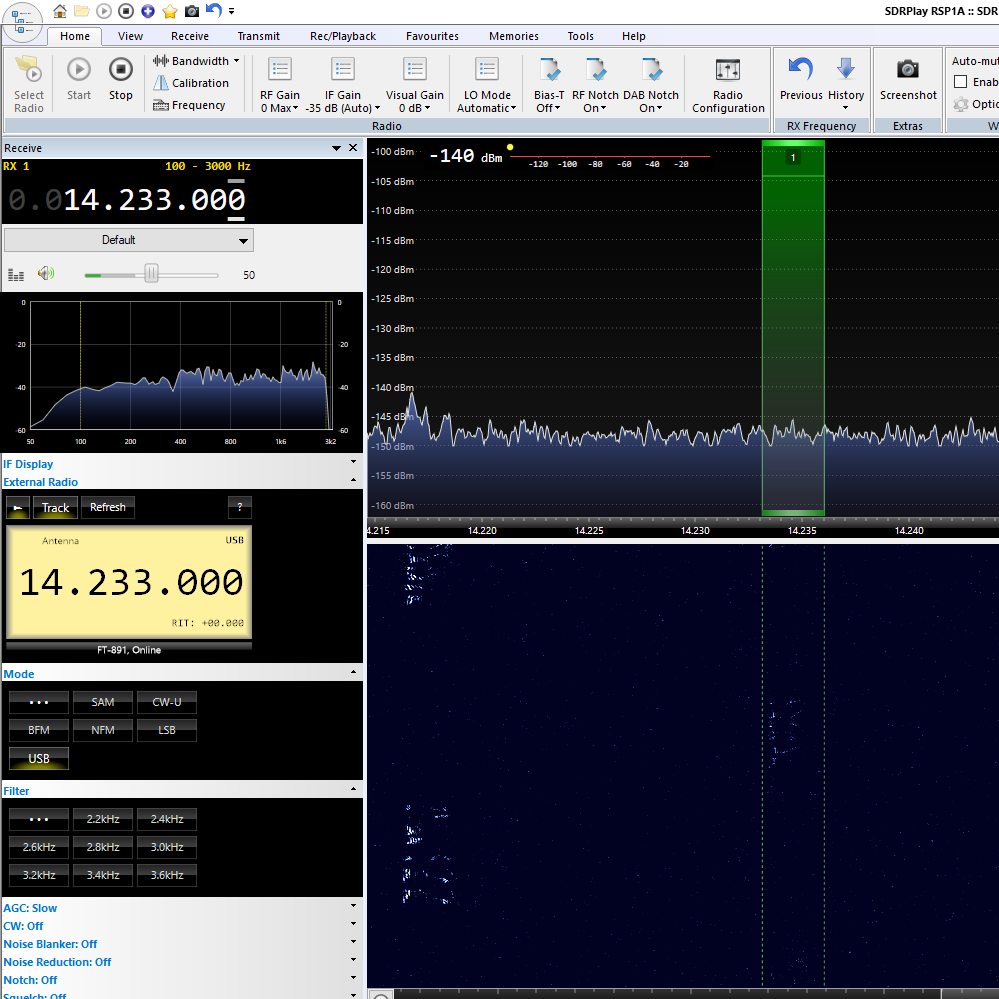Click the yellow star favourites icon
999x999 pixels.
coord(169,11)
